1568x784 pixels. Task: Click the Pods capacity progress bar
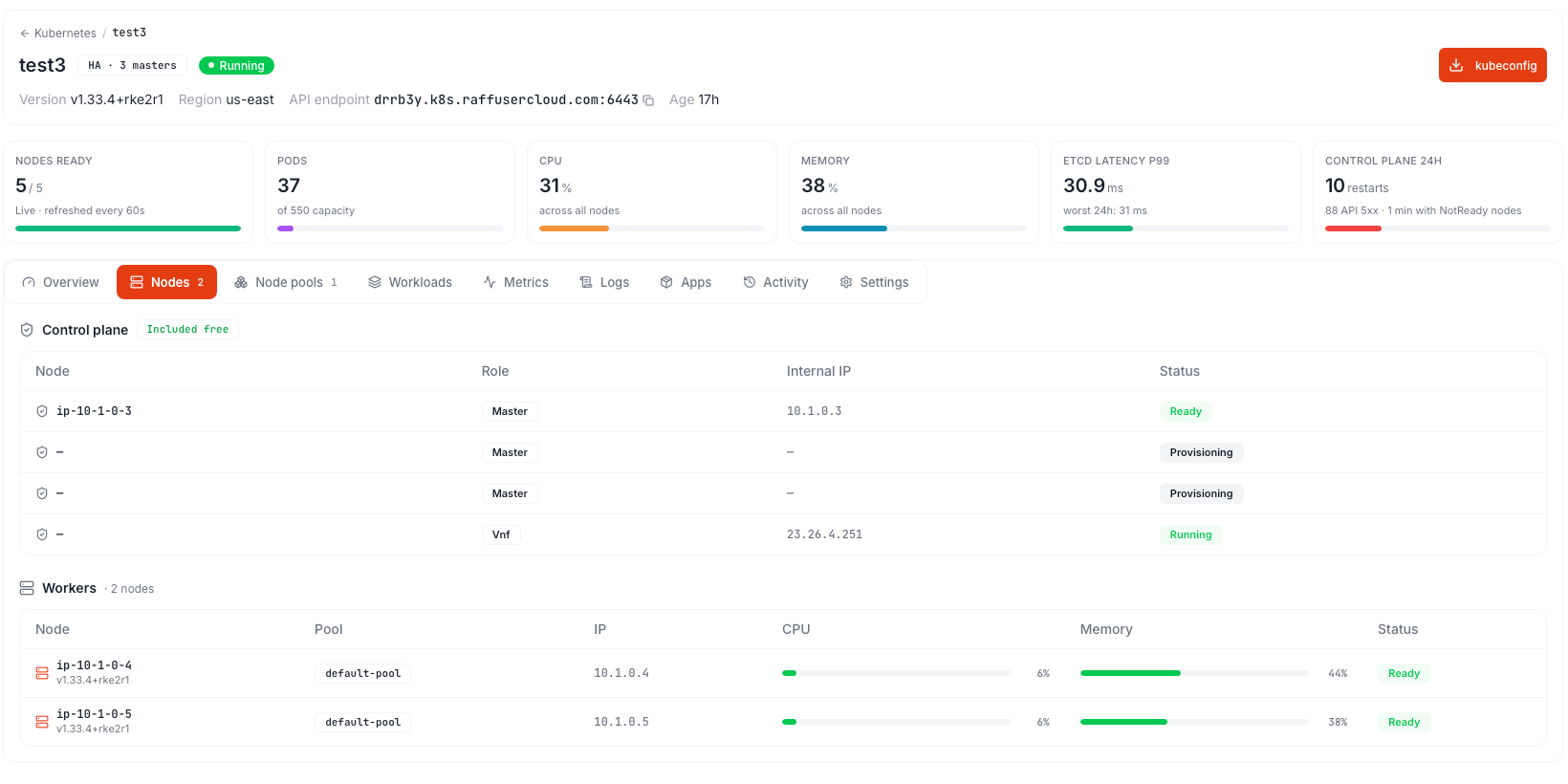coord(390,229)
